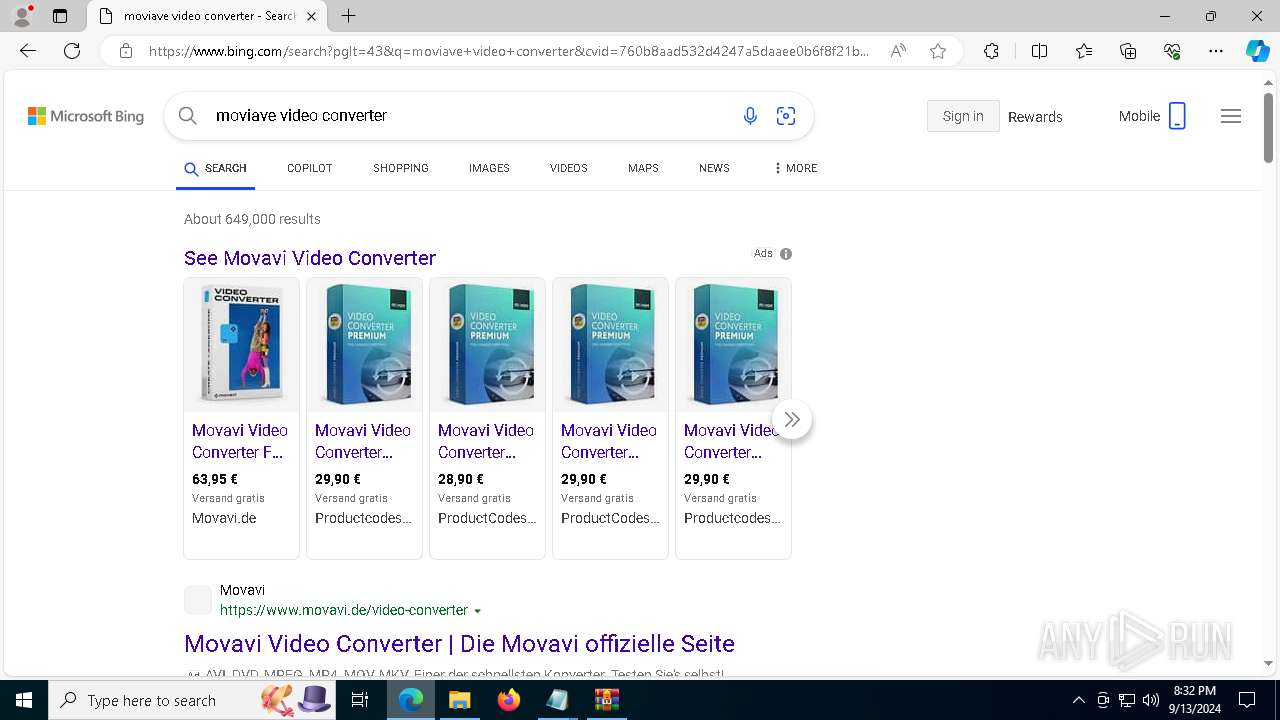Open the 28,90 € product thumbnail
Image resolution: width=1280 pixels, height=720 pixels.
[x=487, y=345]
